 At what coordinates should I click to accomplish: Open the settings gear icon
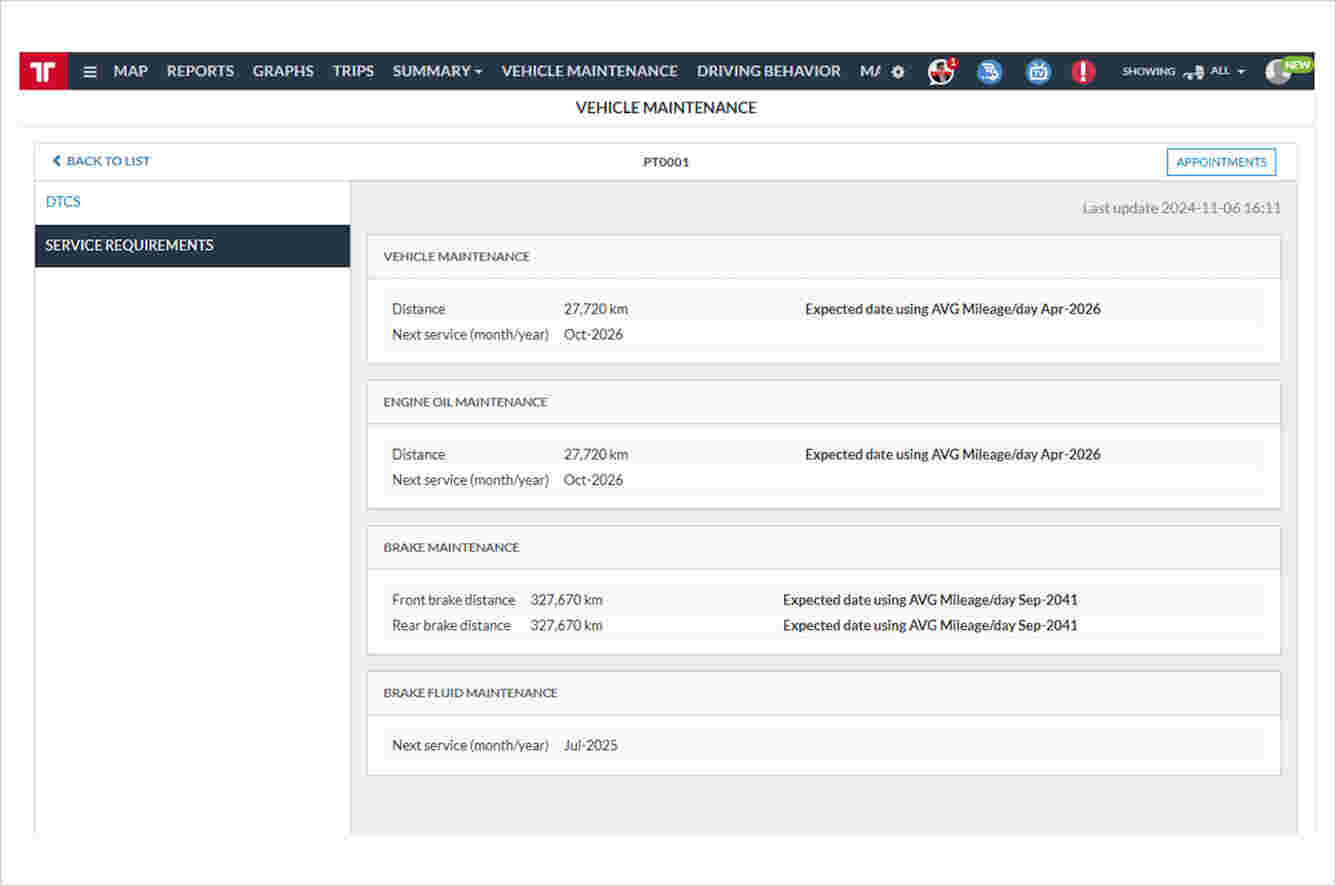[x=898, y=72]
